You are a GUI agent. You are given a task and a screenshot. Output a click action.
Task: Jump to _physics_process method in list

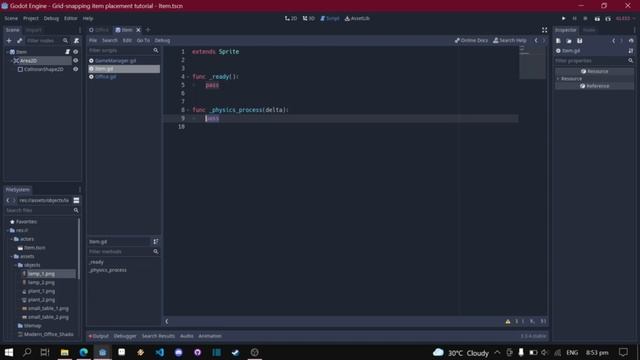tap(108, 270)
